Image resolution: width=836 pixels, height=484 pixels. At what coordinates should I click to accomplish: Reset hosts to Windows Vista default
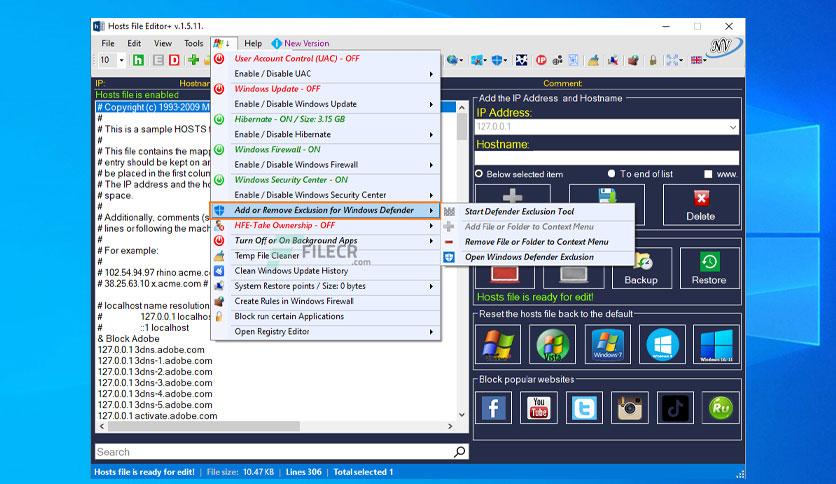[551, 346]
